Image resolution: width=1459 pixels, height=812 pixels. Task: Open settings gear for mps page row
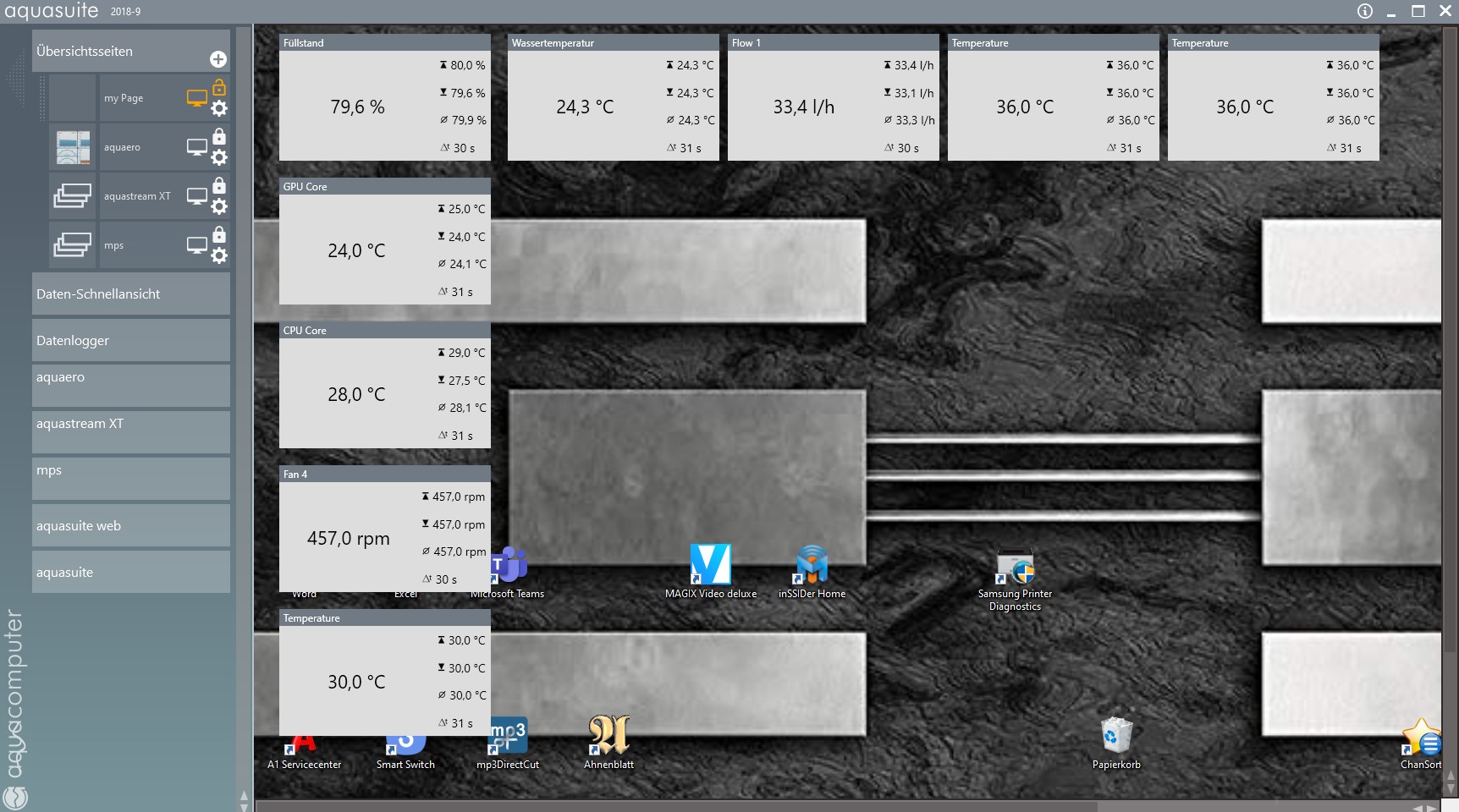(219, 255)
